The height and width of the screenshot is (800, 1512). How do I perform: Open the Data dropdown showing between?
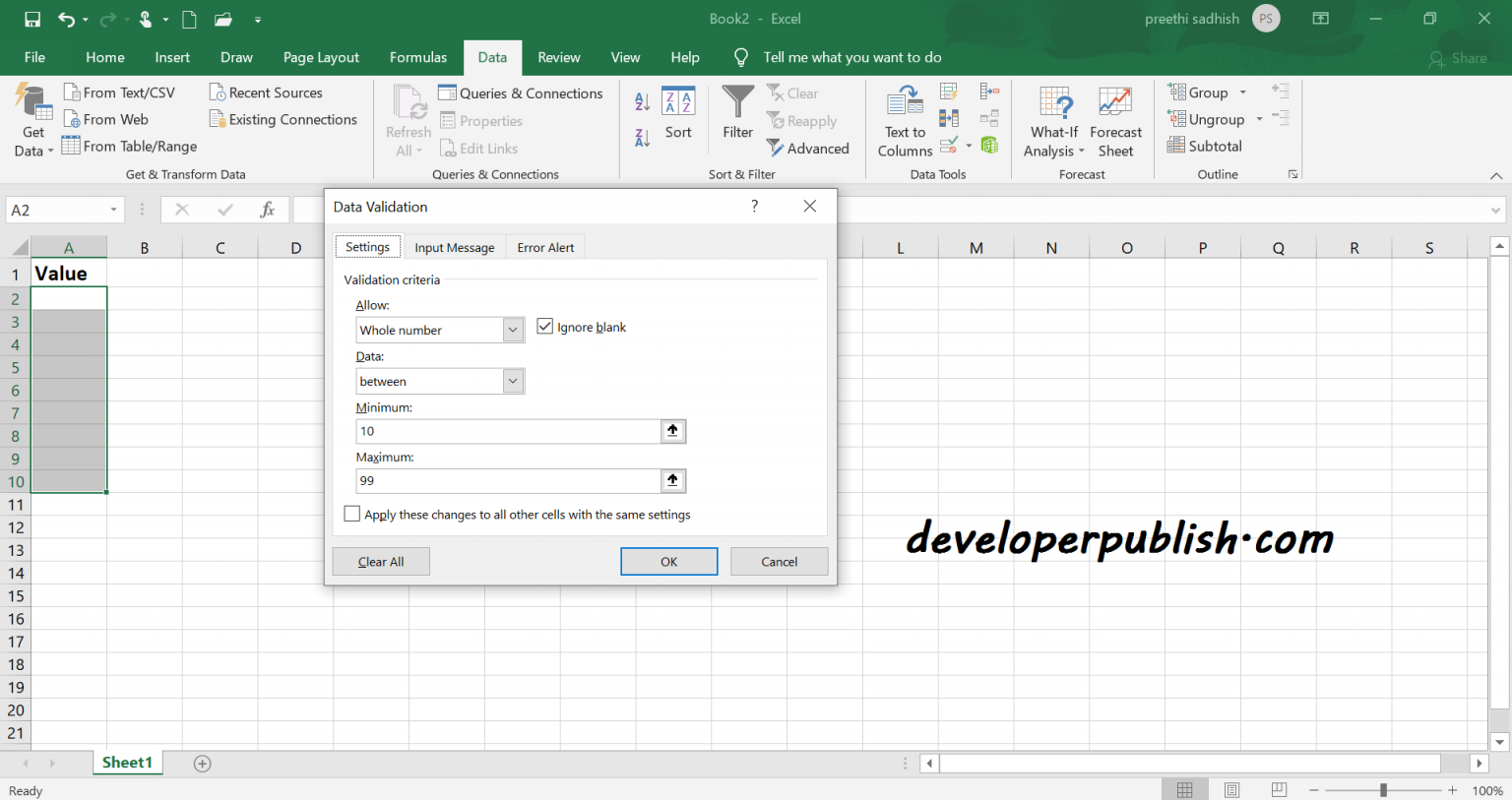click(x=512, y=381)
